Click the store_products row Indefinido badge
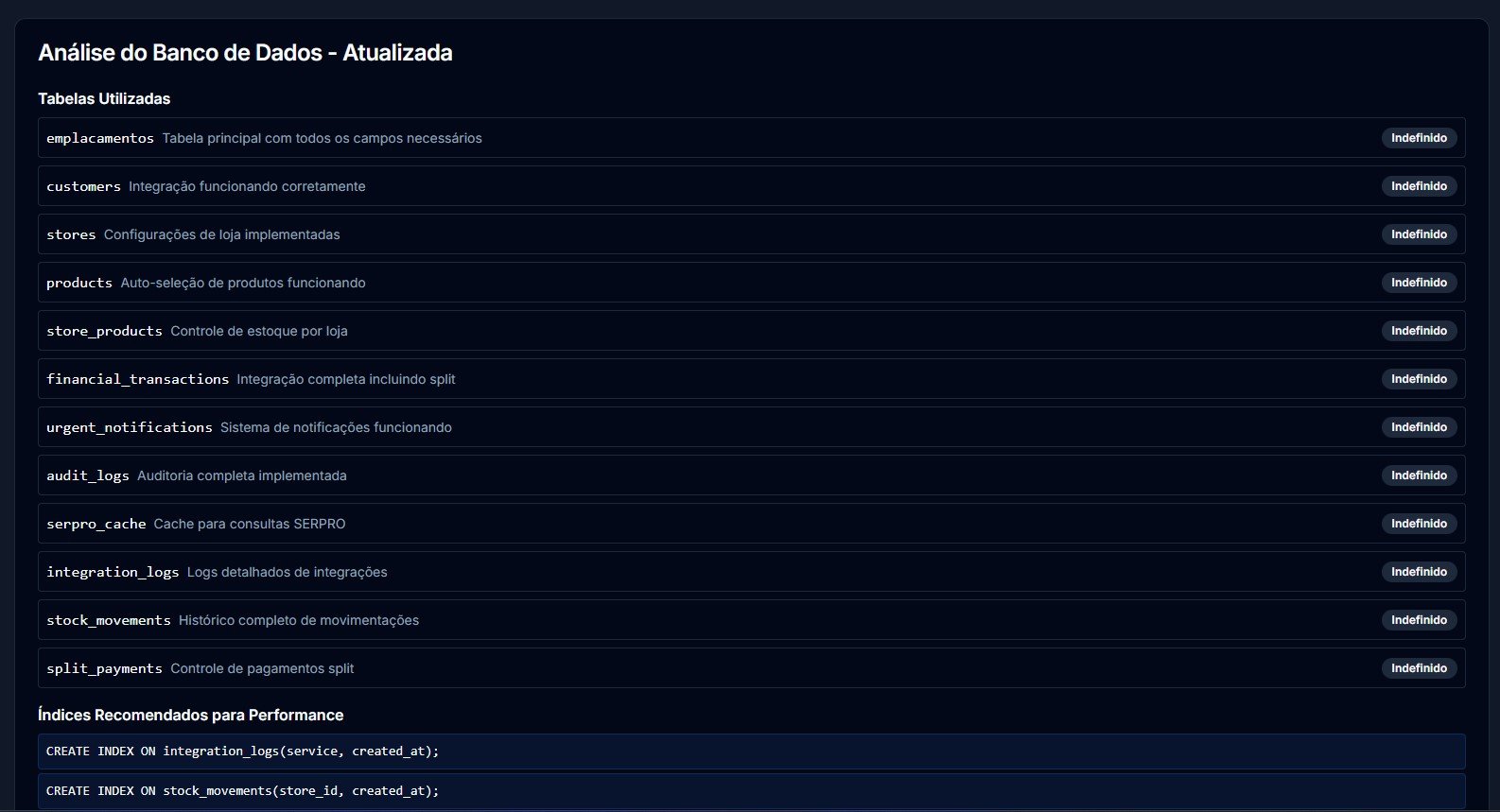 [1419, 331]
